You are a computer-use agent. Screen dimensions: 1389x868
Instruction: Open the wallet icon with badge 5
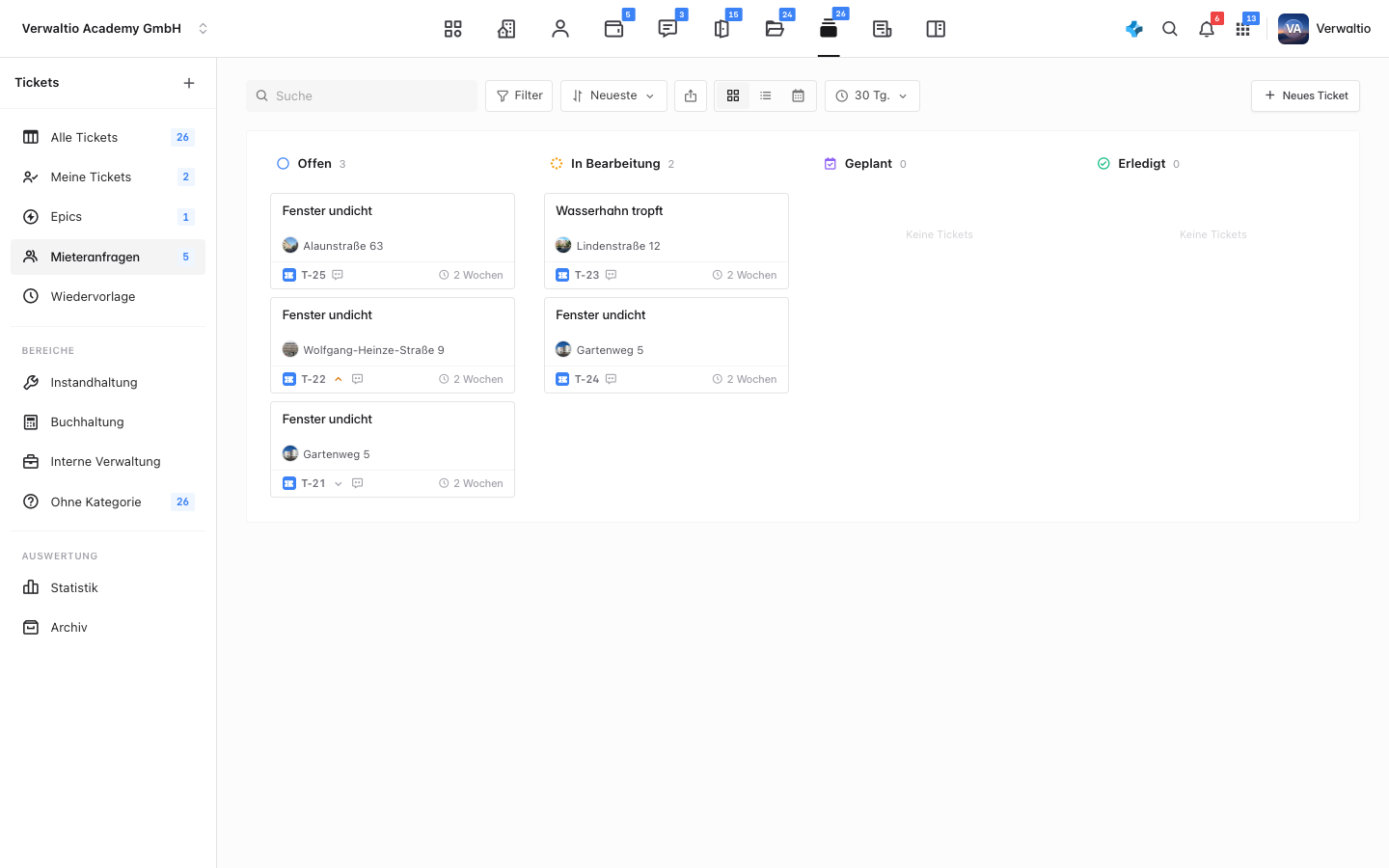tap(614, 29)
